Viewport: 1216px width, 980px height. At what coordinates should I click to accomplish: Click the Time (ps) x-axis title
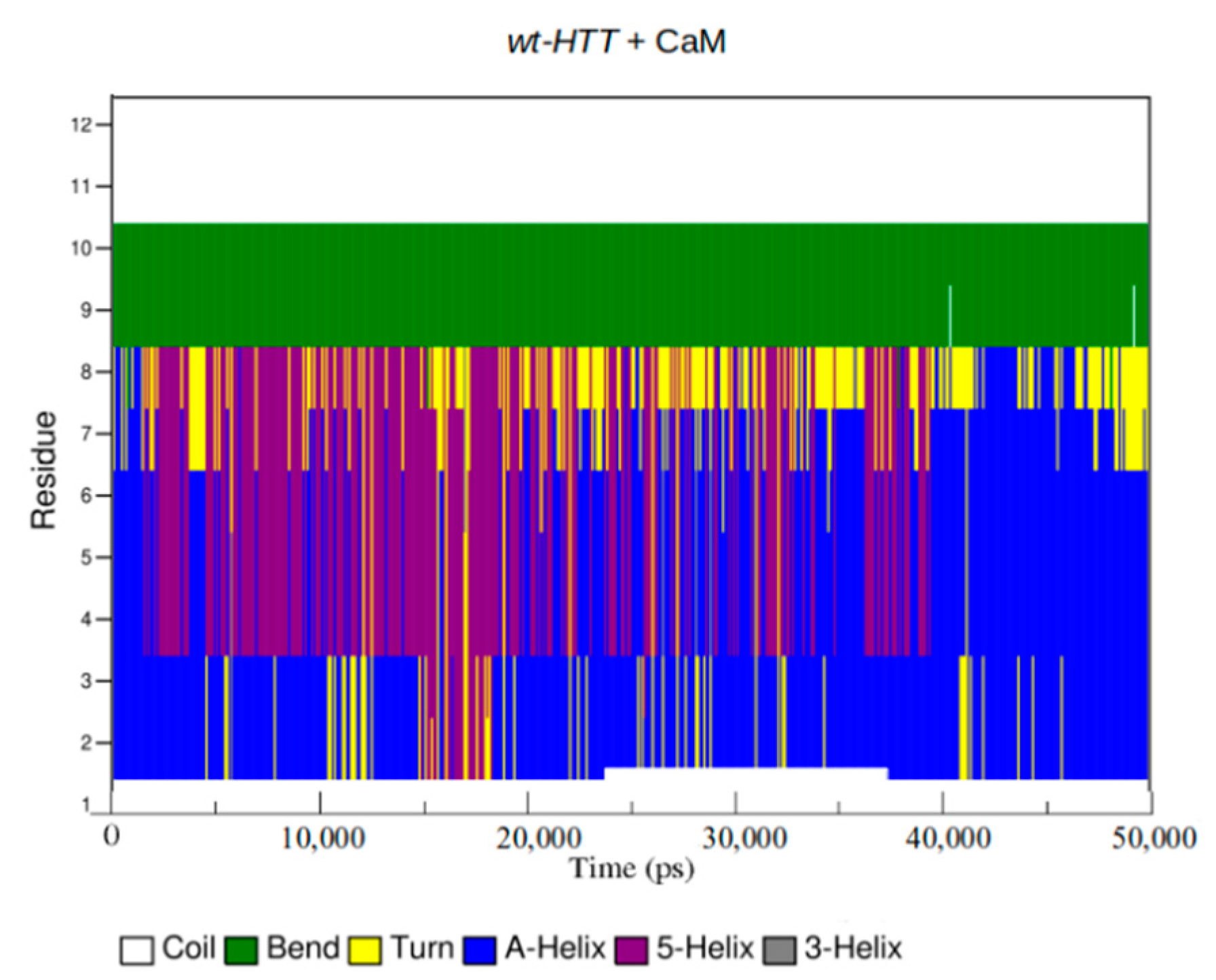[x=632, y=869]
